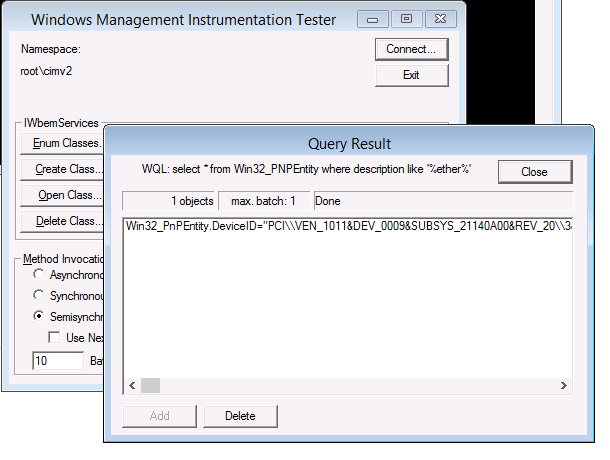610x460 pixels.
Task: Click the right scroll arrow of result list
Action: [x=564, y=386]
